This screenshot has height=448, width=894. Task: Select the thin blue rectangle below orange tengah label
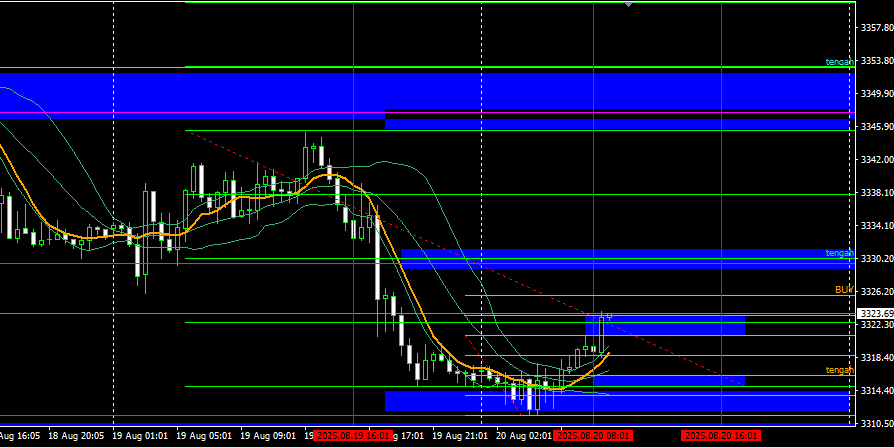click(668, 380)
